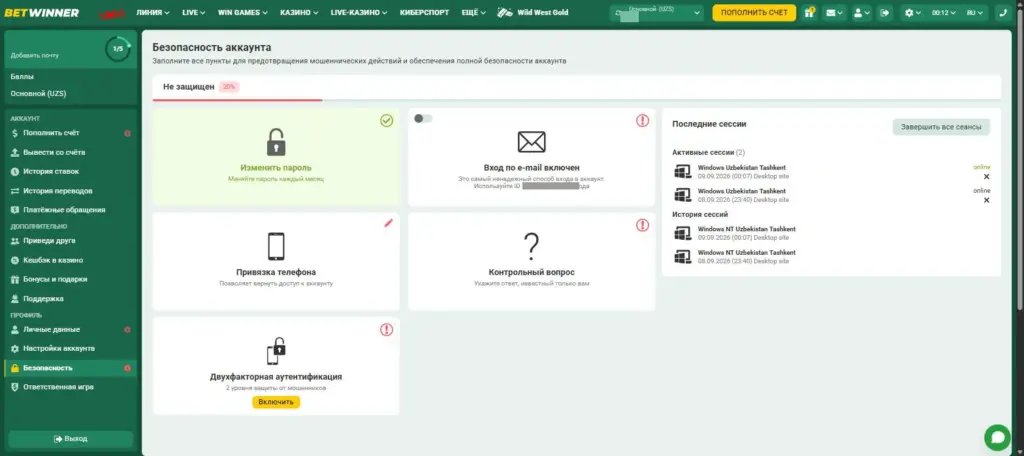Click the green checkmark on password card
Screen dimensions: 1024x456
coord(387,120)
